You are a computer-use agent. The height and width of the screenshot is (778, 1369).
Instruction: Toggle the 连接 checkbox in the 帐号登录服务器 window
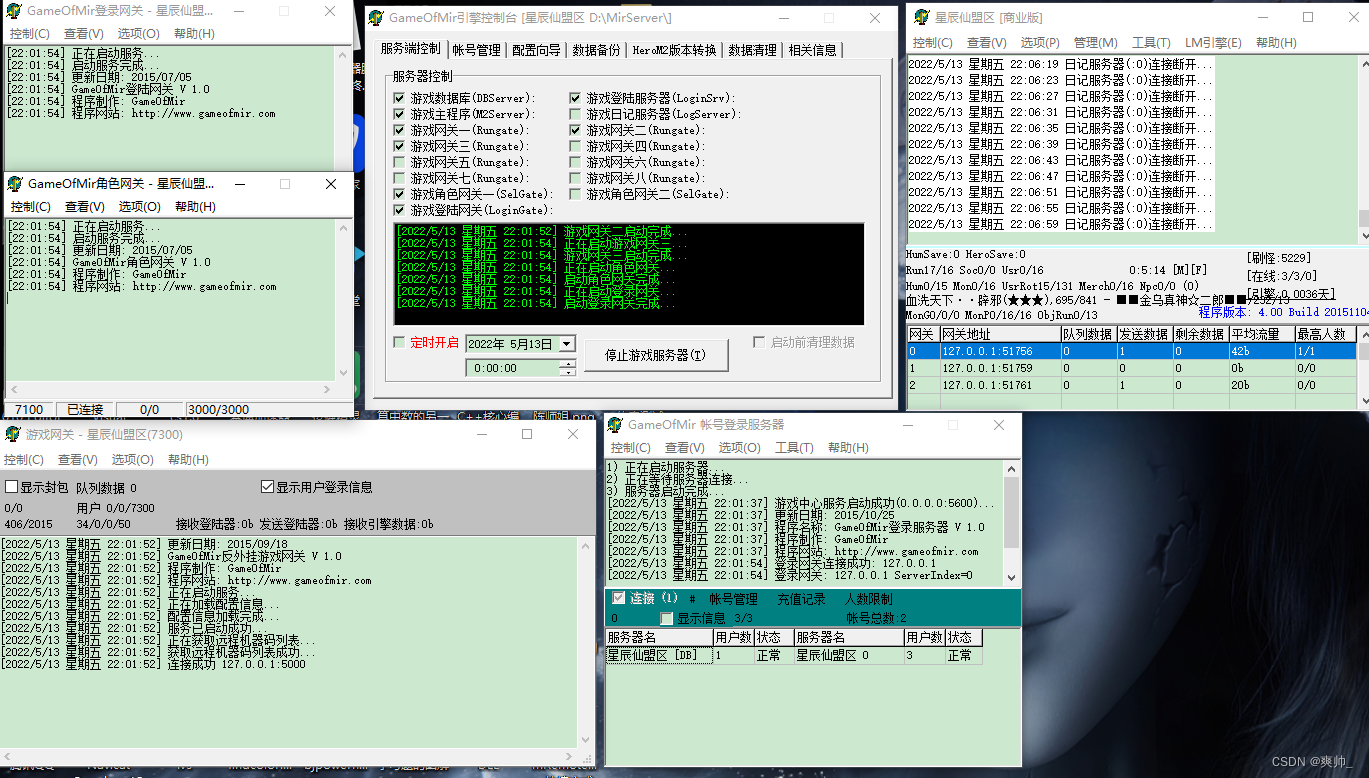click(x=618, y=598)
